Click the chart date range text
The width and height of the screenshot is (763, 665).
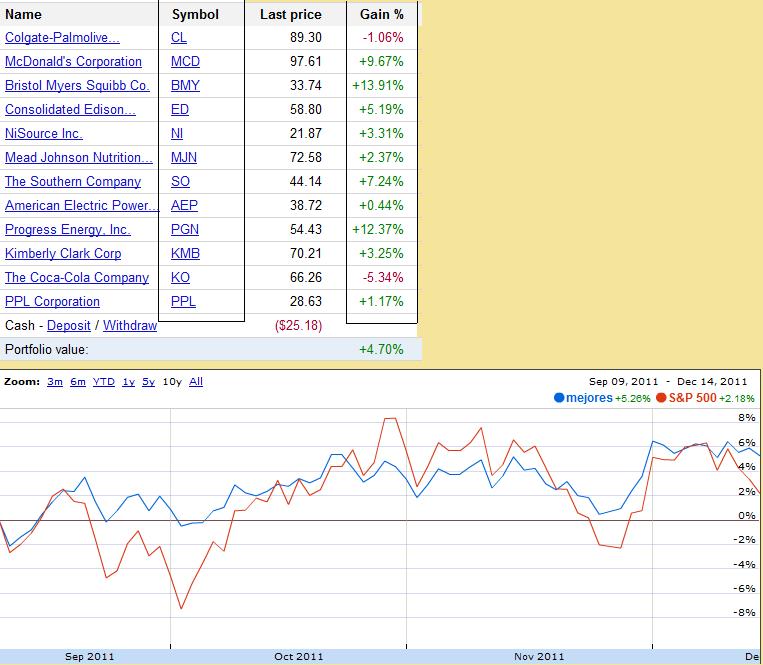click(668, 382)
